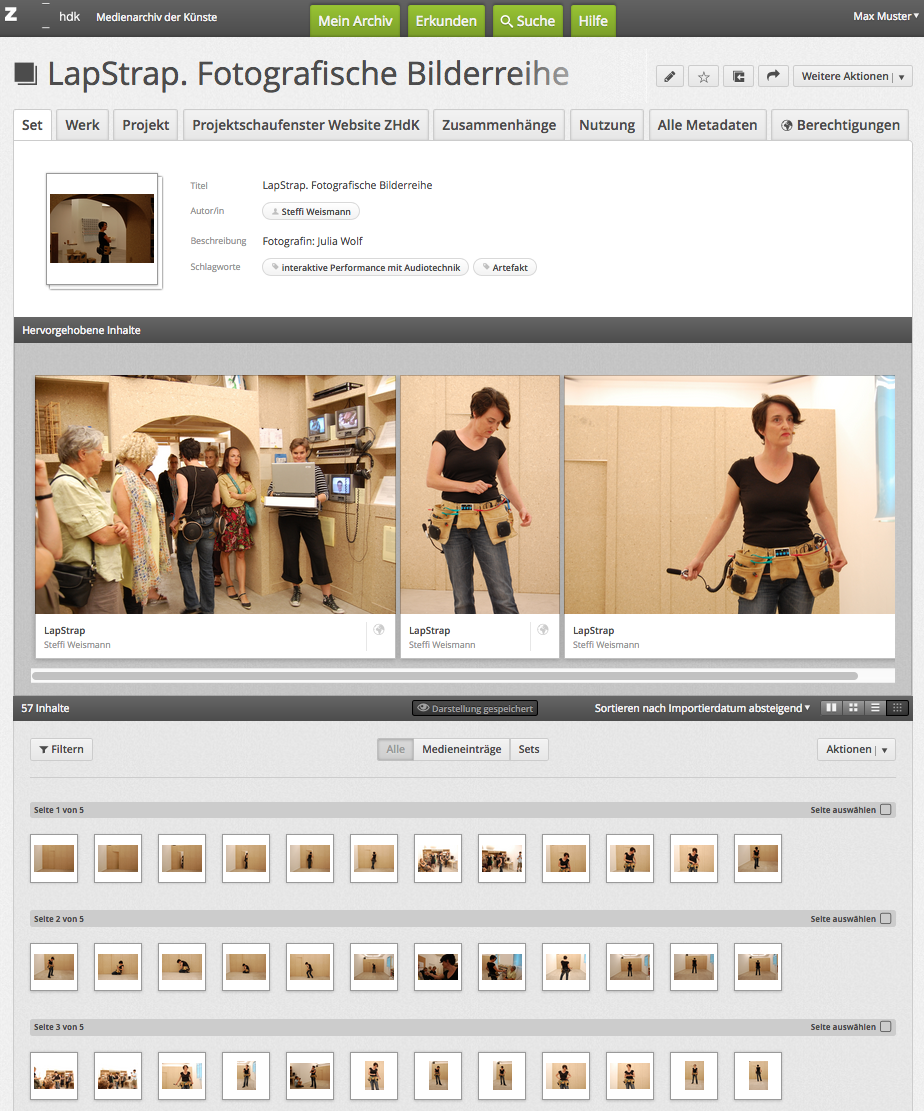
Task: Open the 'Aktionen' dropdown in content list
Action: (x=855, y=749)
